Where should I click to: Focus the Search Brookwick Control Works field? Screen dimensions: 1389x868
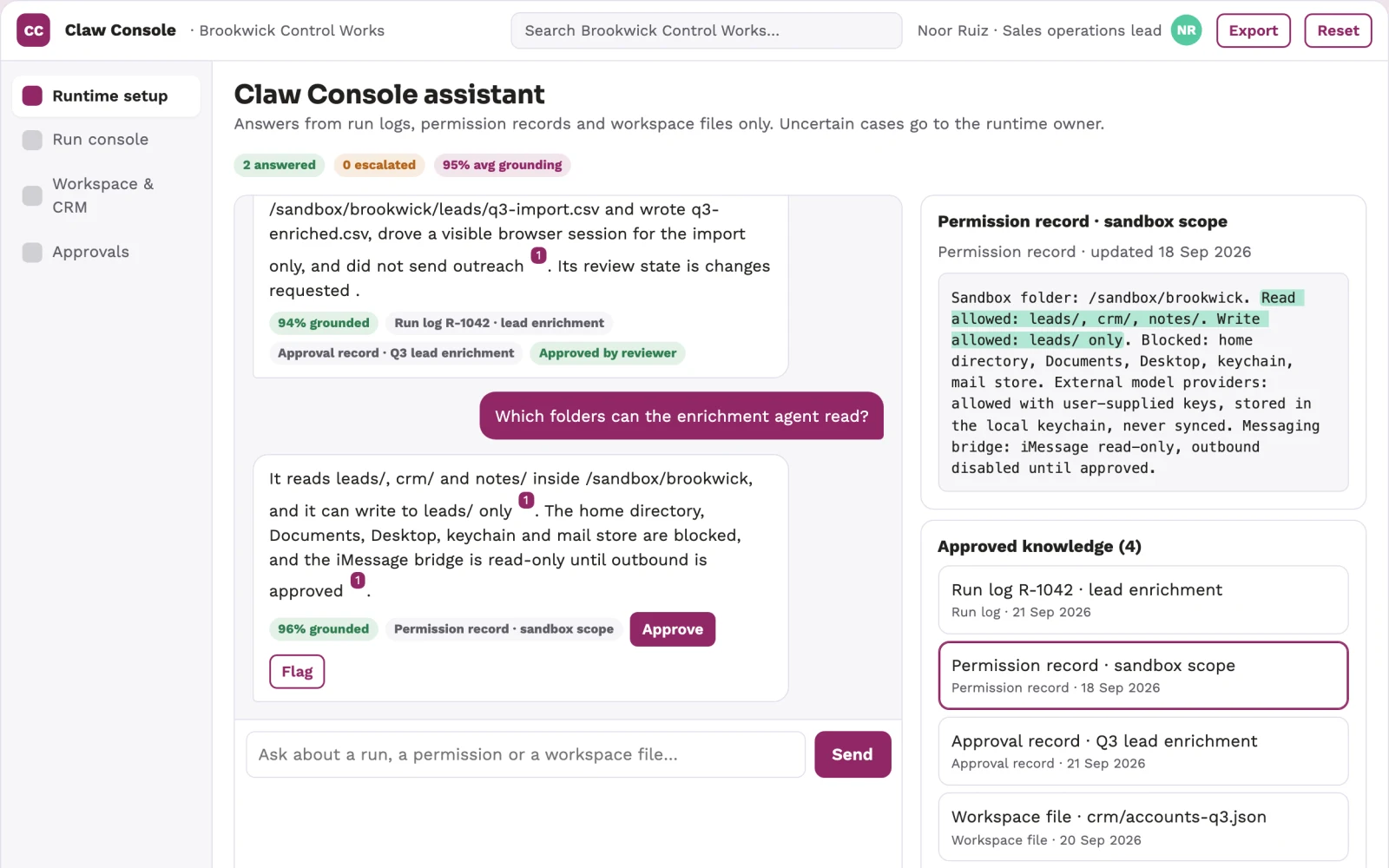[x=707, y=30]
